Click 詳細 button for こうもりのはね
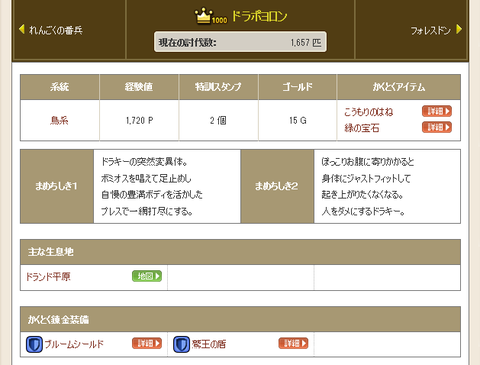The width and height of the screenshot is (480, 365). 437,111
